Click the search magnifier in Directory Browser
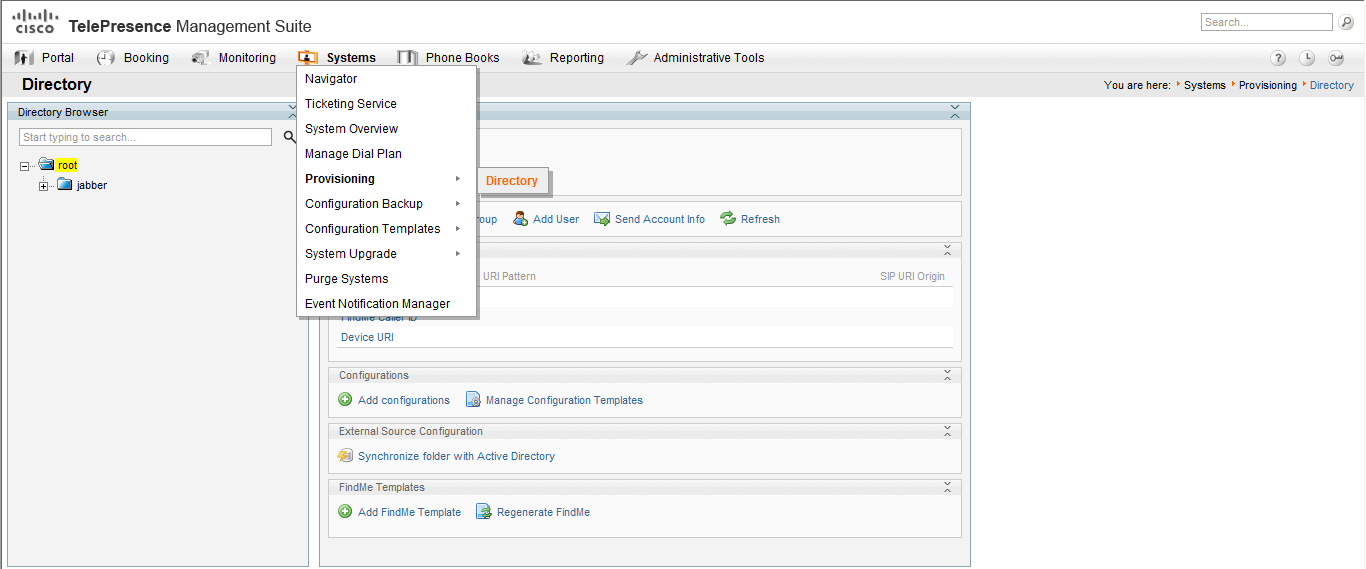This screenshot has height=569, width=1366. (x=289, y=137)
